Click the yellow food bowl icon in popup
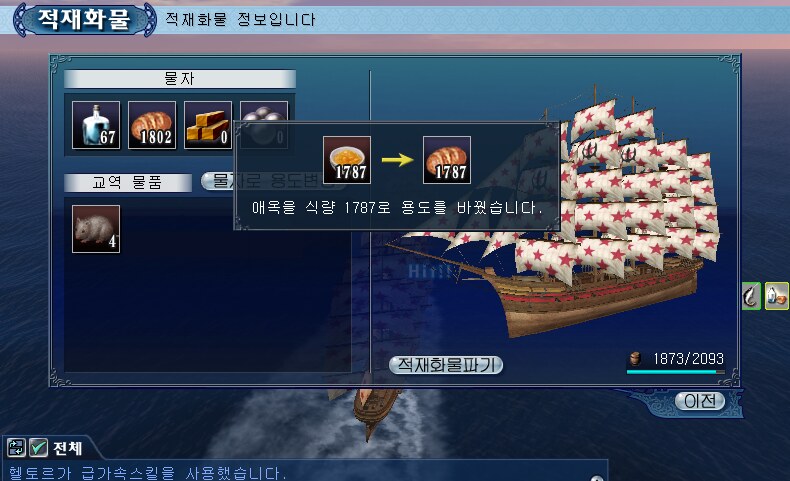 (x=347, y=160)
